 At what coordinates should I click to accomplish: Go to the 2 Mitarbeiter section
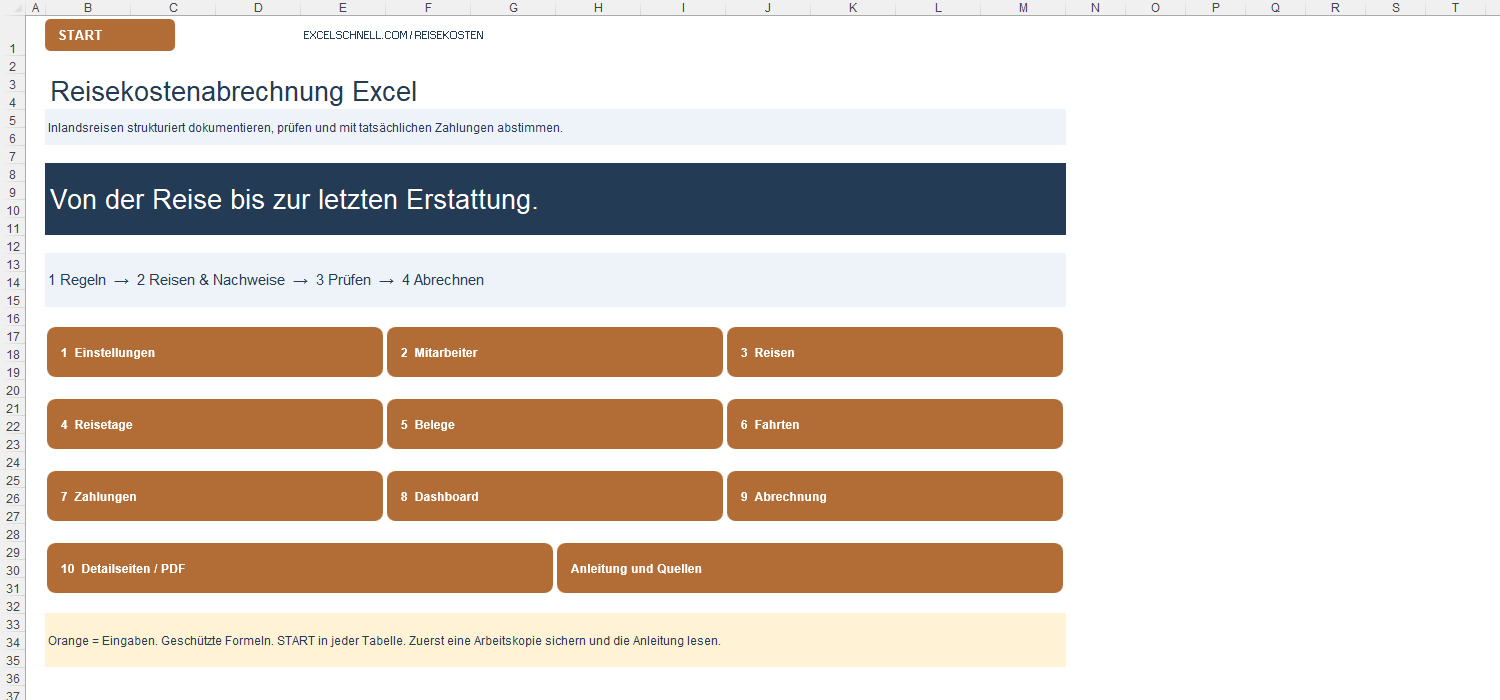click(555, 352)
